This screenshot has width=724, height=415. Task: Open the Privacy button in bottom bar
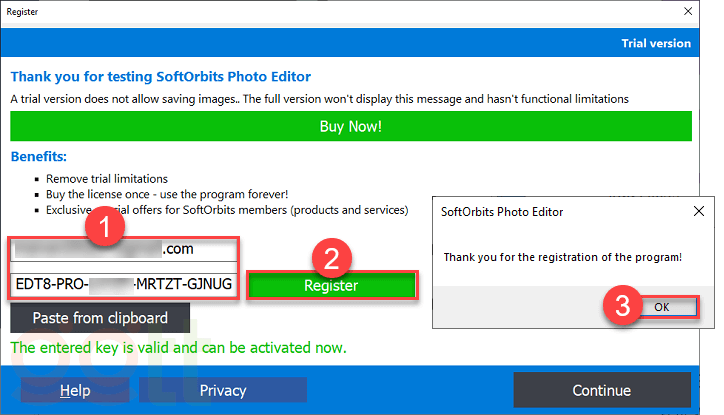[222, 390]
